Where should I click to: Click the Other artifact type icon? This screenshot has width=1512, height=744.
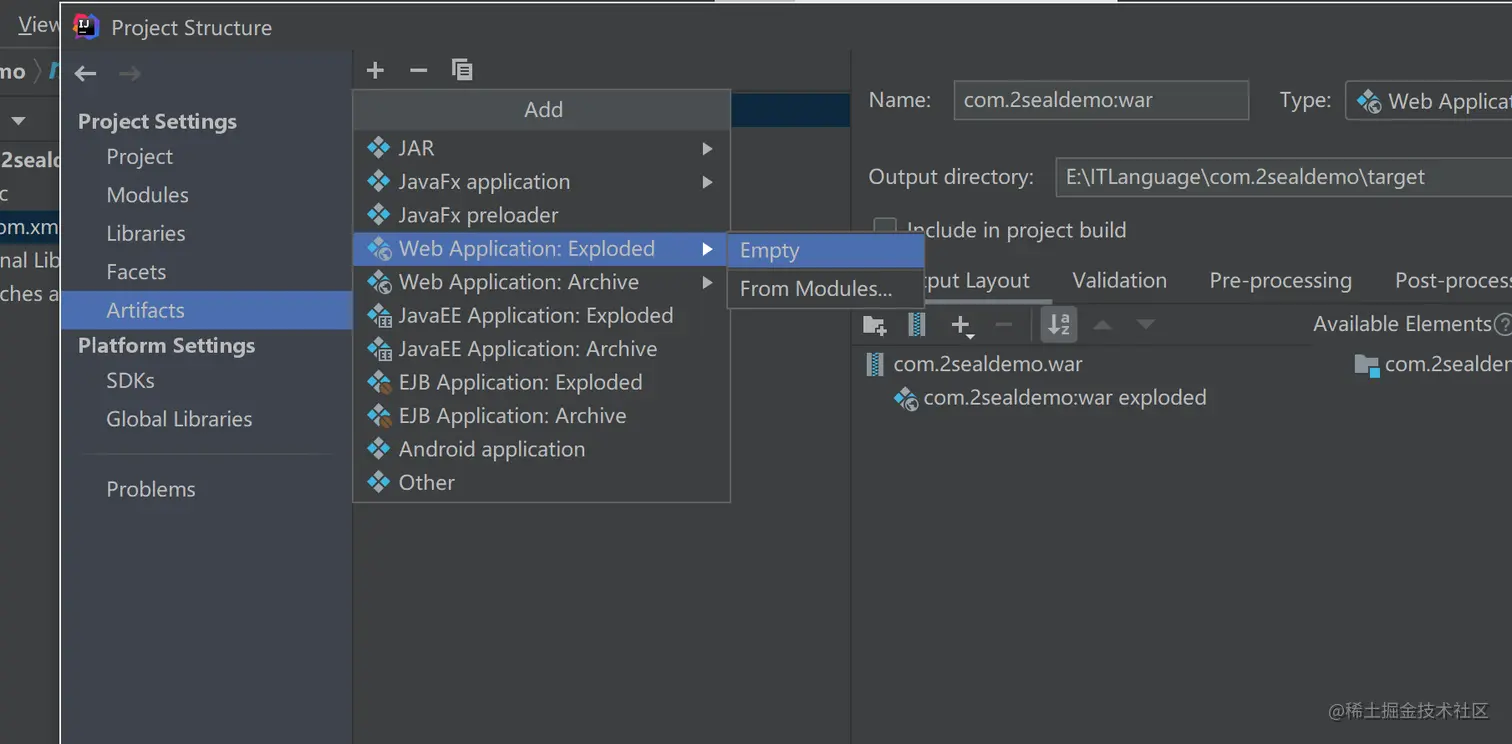point(378,482)
